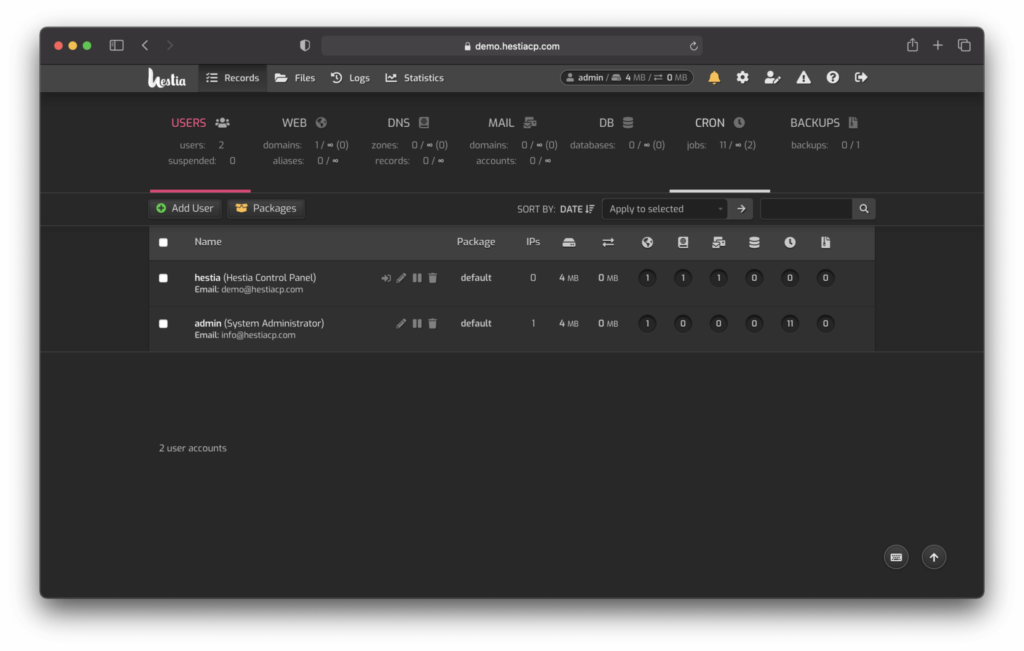Click the warning triangle icon
This screenshot has width=1024, height=651.
click(x=803, y=78)
